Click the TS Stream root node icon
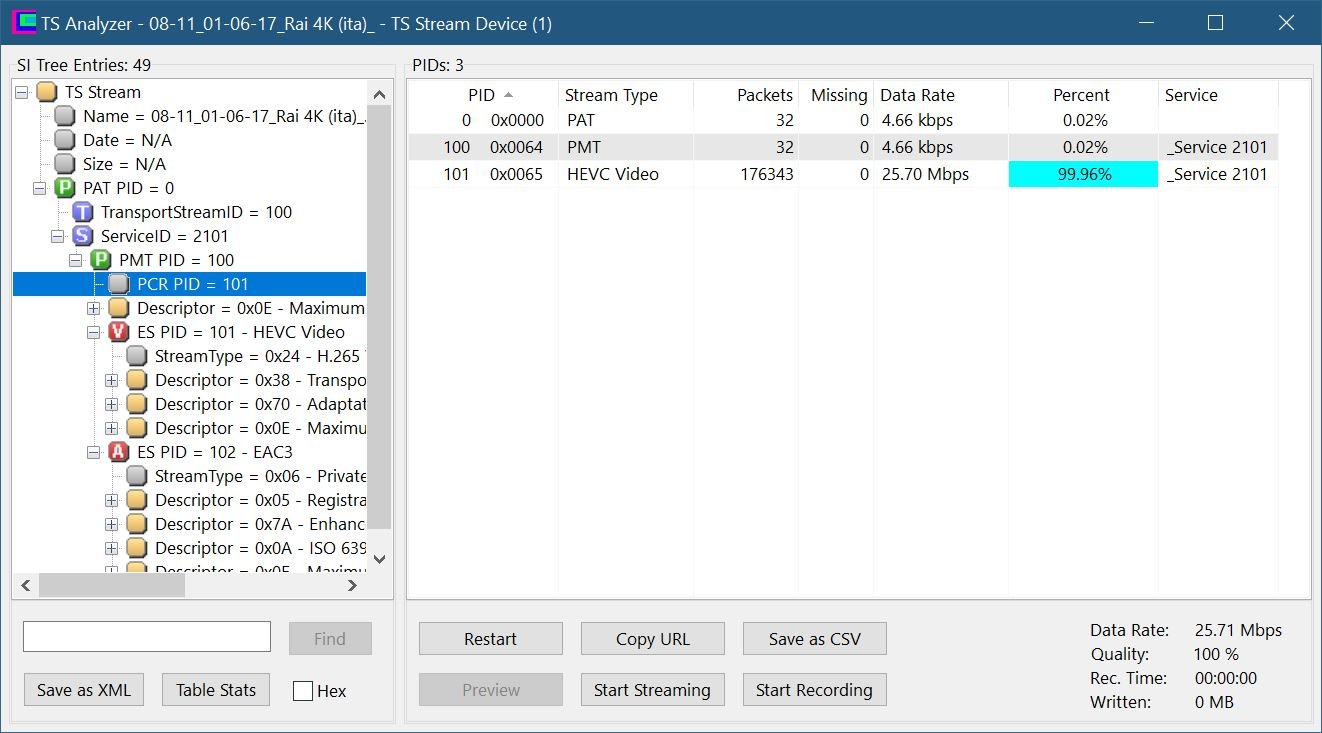Viewport: 1322px width, 733px height. 47,92
